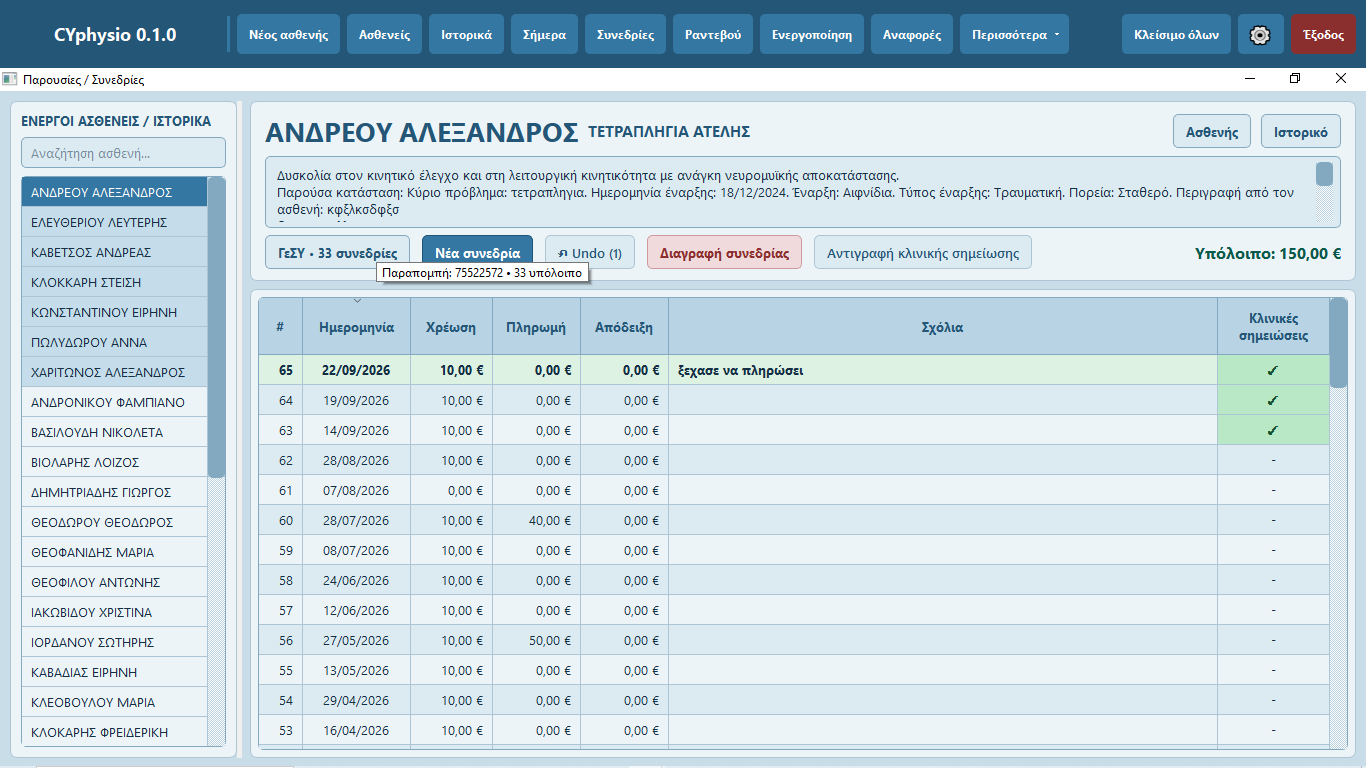
Task: Click the Χρέωση column header
Action: [451, 327]
